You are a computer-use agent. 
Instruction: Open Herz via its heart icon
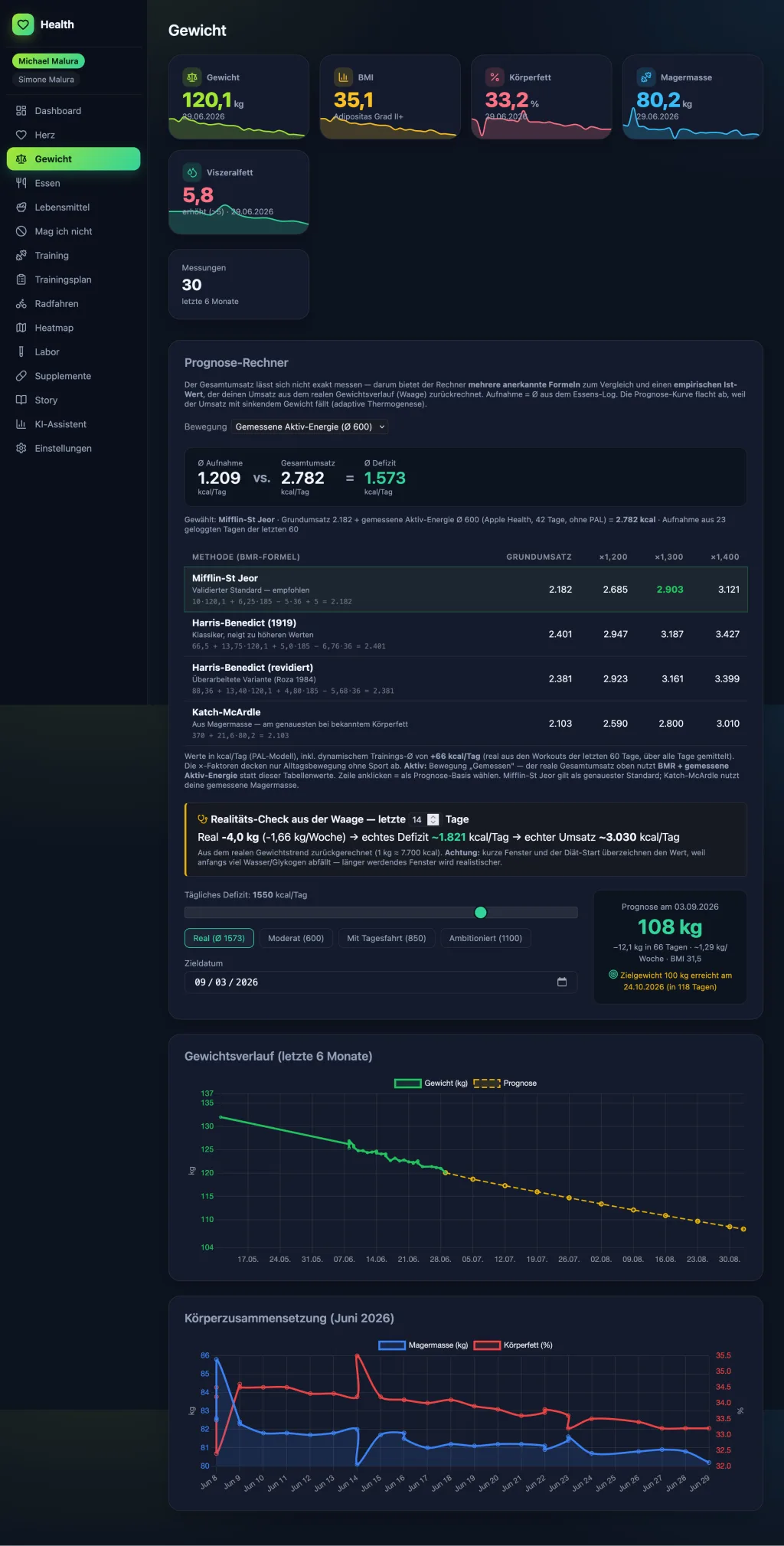pos(21,135)
